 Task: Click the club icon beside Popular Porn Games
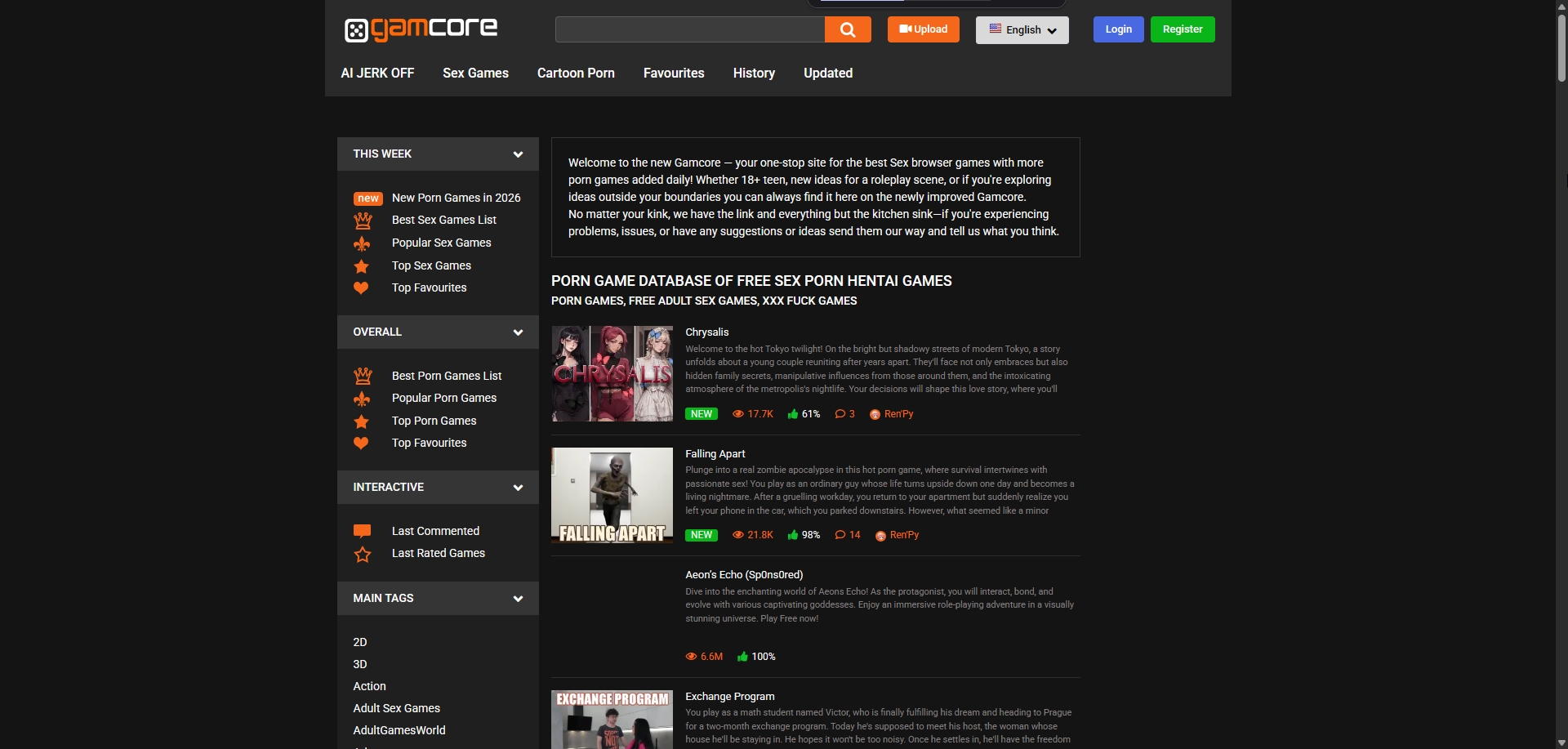(x=363, y=399)
